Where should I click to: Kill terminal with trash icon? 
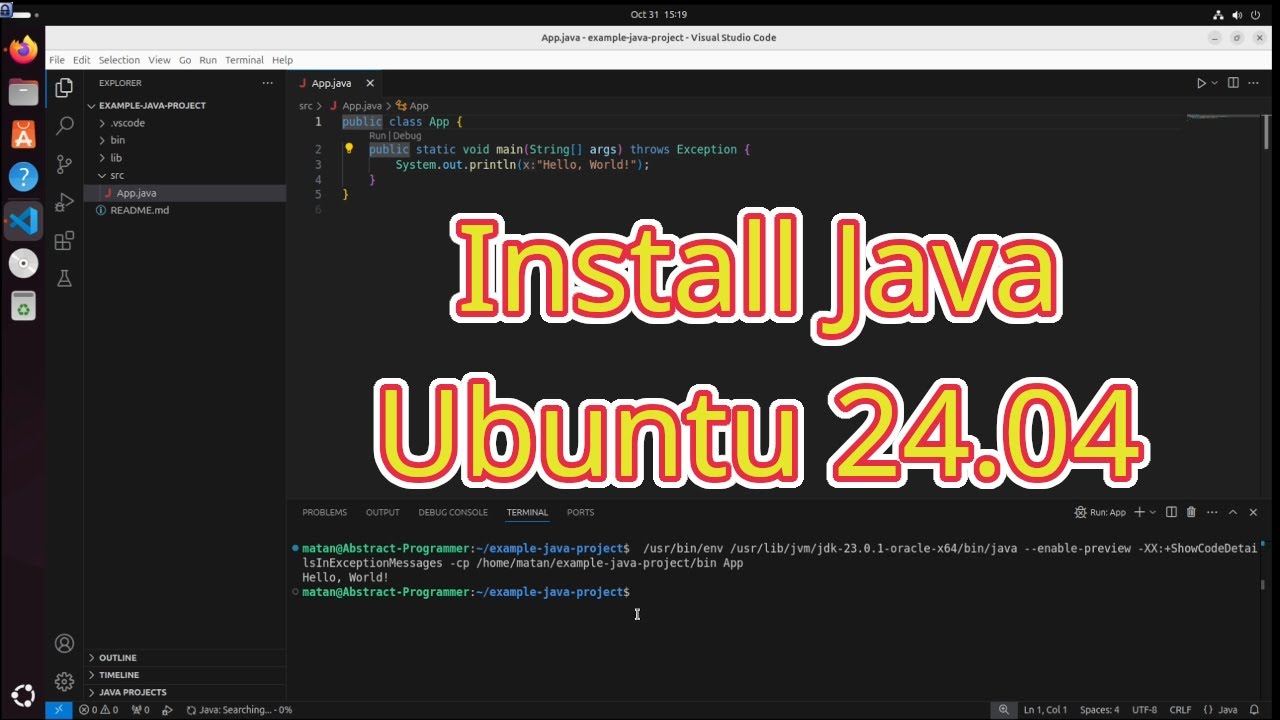point(1191,512)
